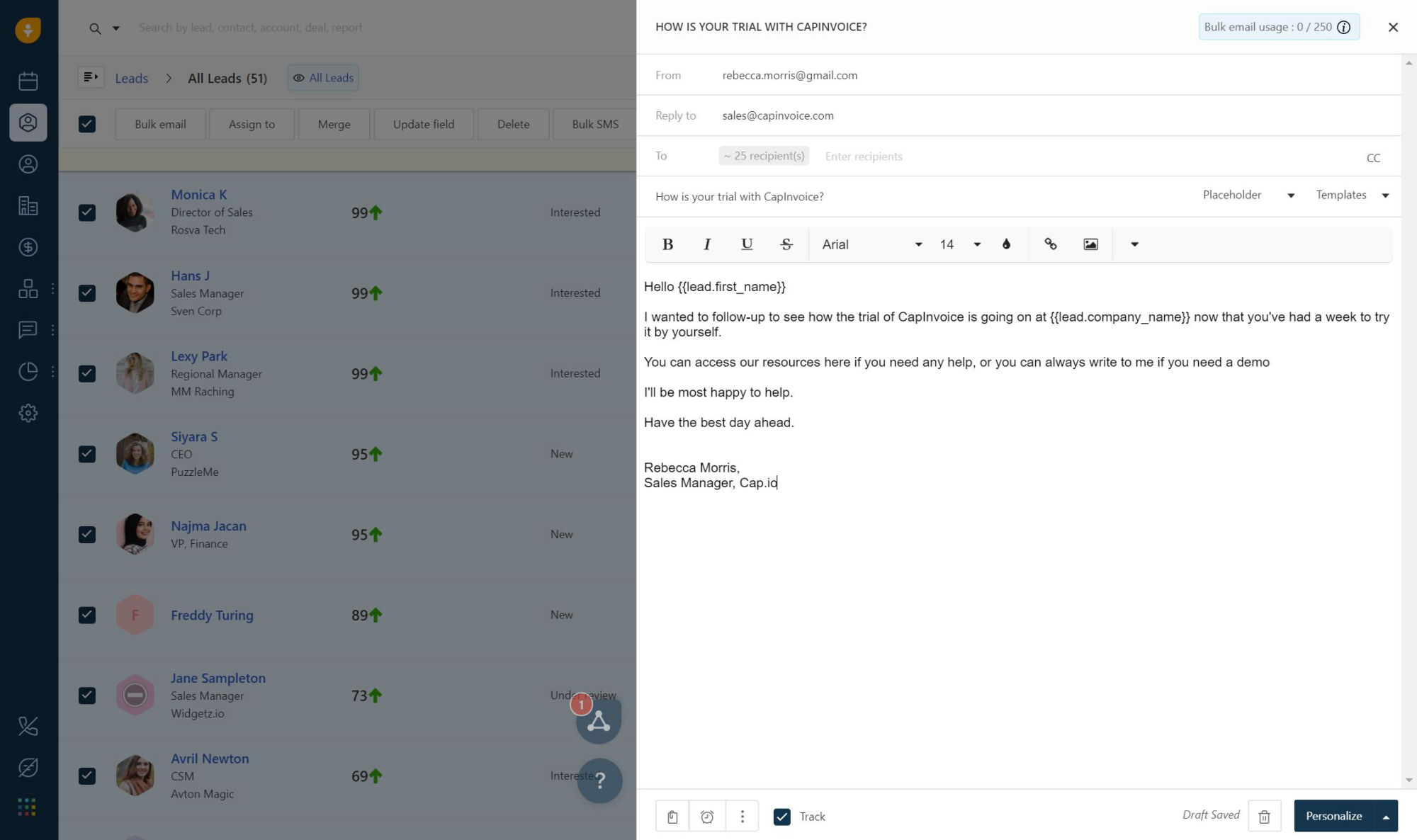The width and height of the screenshot is (1417, 840).
Task: Insert an image into the email body
Action: tap(1090, 244)
